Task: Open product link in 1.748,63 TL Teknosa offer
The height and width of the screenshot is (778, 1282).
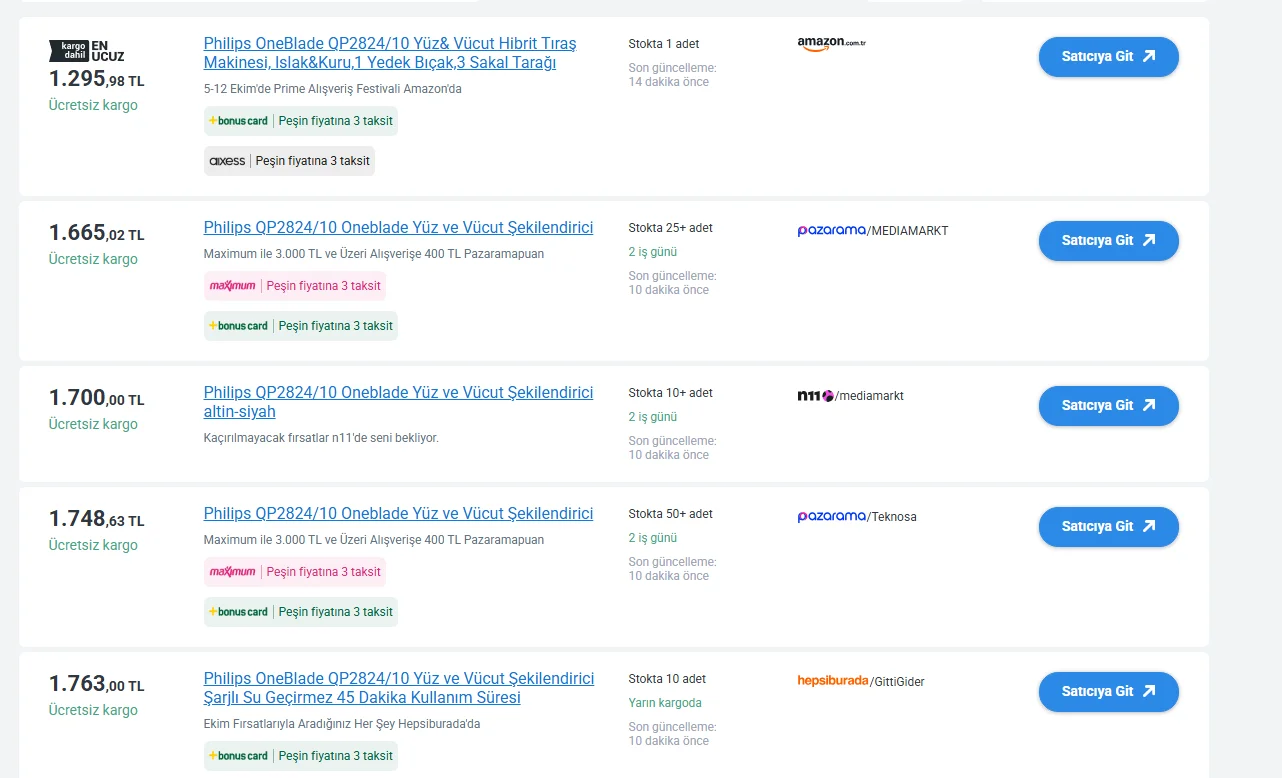Action: [398, 513]
